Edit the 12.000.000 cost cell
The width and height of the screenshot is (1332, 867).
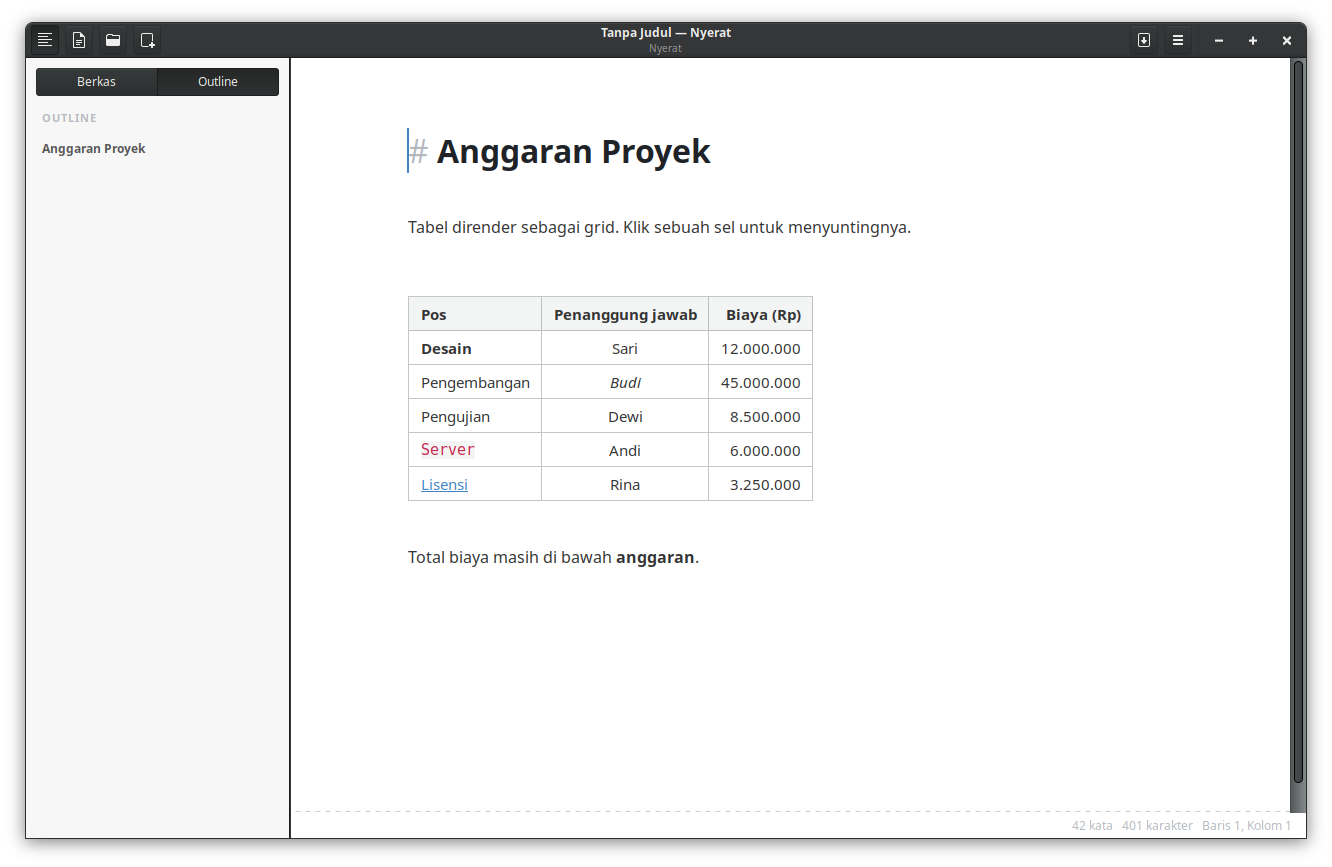coord(760,348)
